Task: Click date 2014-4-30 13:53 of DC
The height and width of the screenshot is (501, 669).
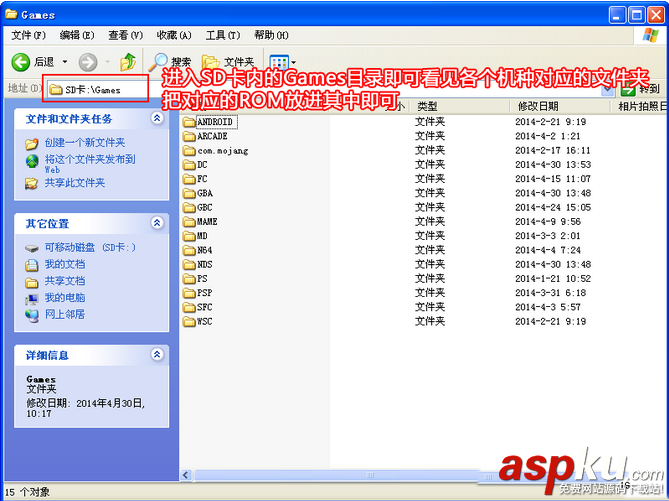Action: coord(553,165)
